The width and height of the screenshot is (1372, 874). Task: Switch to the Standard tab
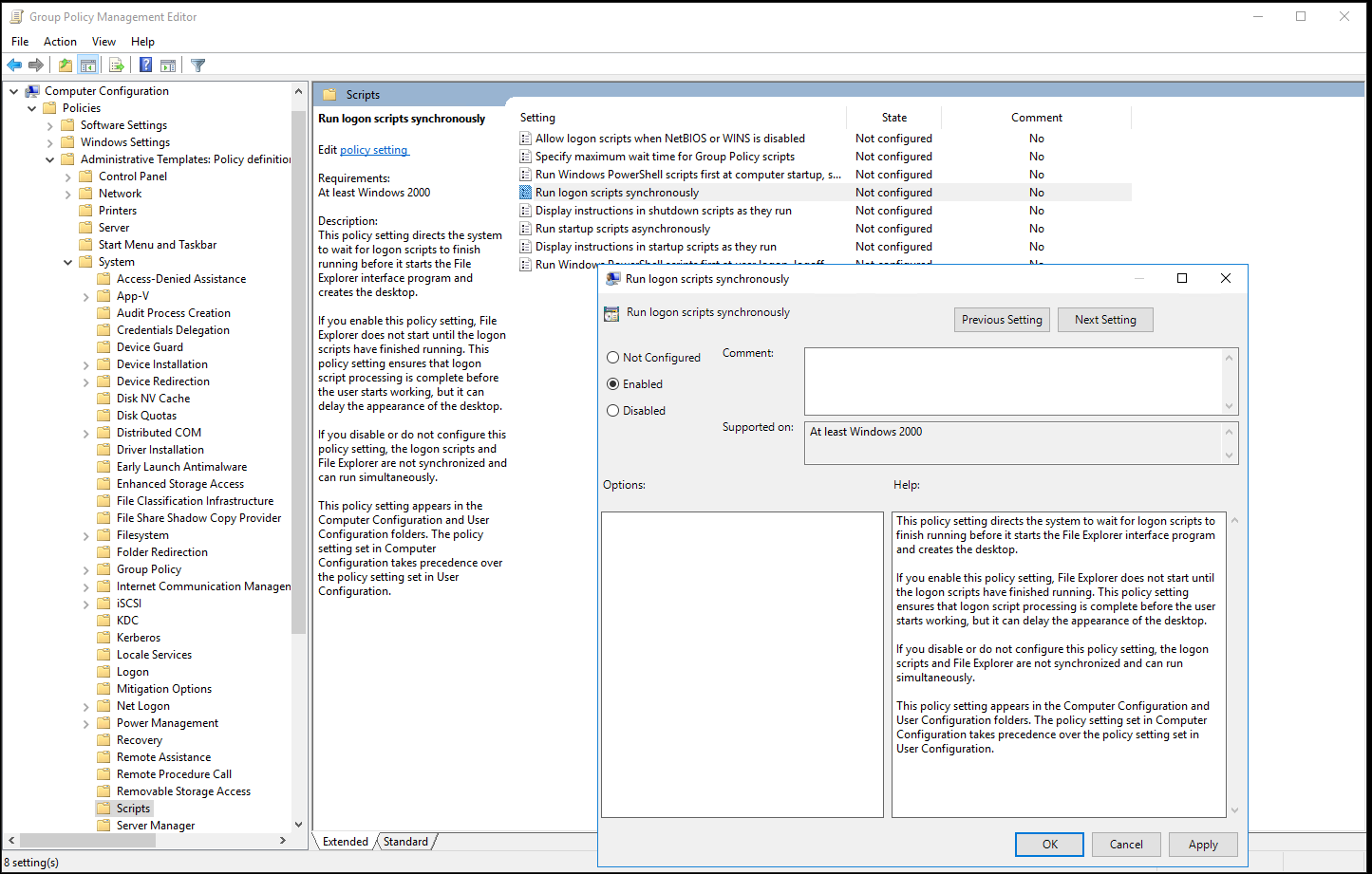[x=405, y=841]
